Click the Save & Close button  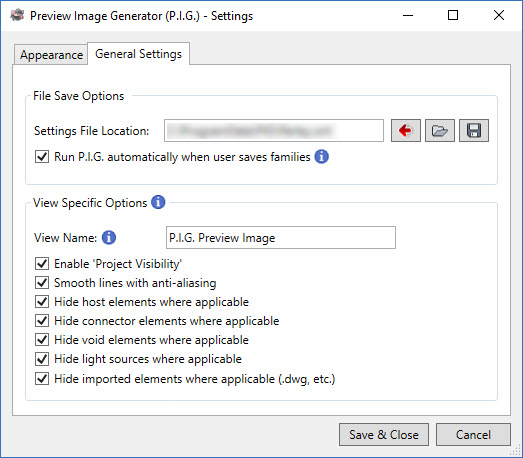384,434
